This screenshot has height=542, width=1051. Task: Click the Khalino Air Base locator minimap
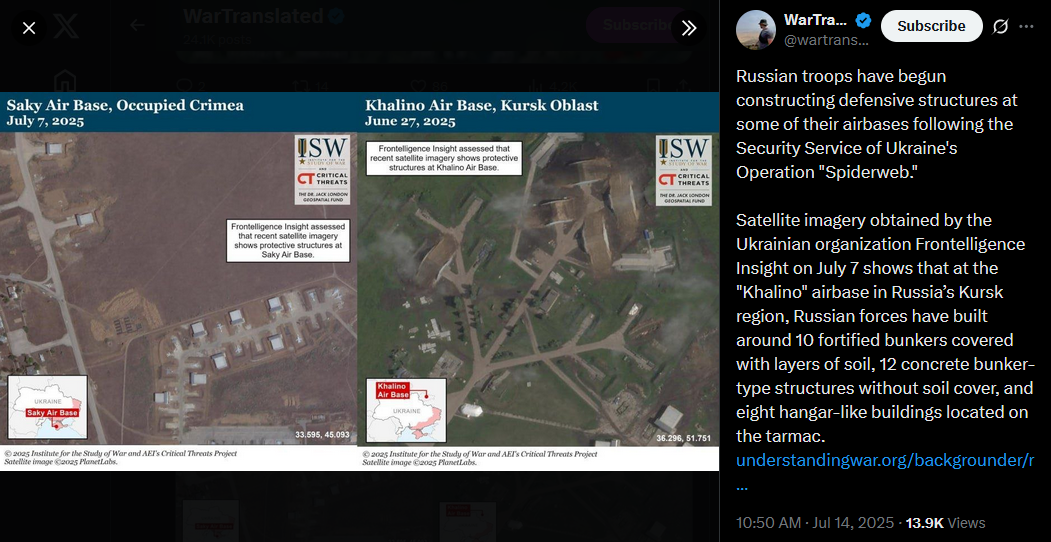coord(406,410)
